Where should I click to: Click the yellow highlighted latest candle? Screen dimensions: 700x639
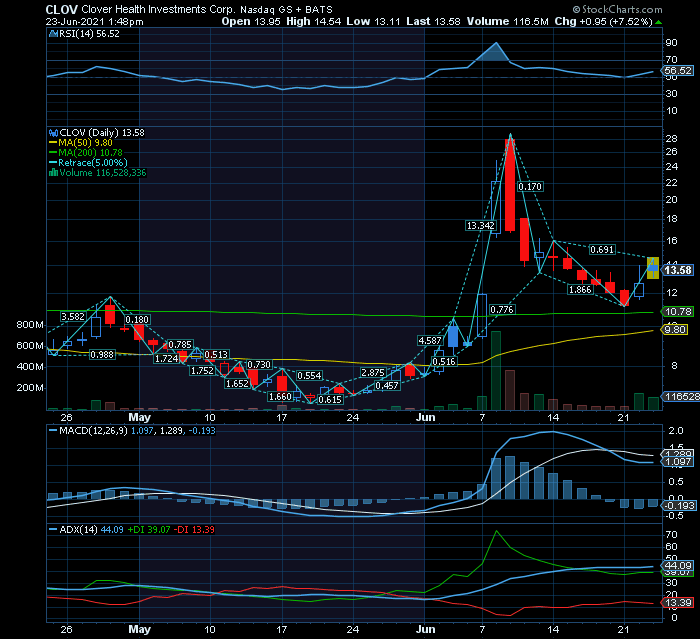point(653,268)
